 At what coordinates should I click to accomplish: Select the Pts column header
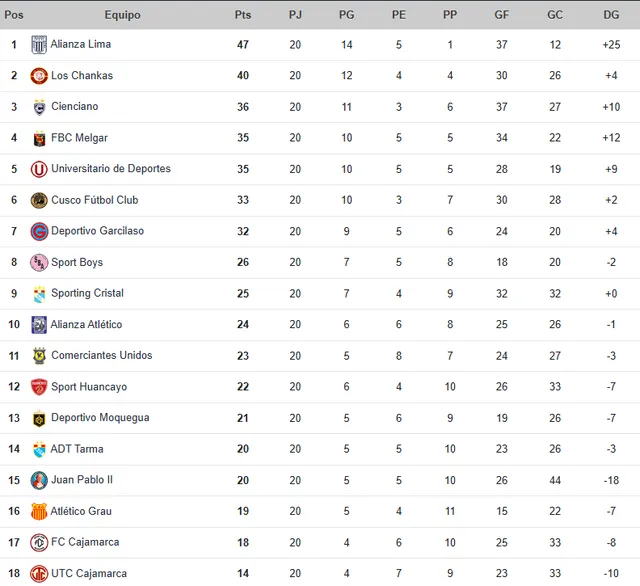[243, 15]
